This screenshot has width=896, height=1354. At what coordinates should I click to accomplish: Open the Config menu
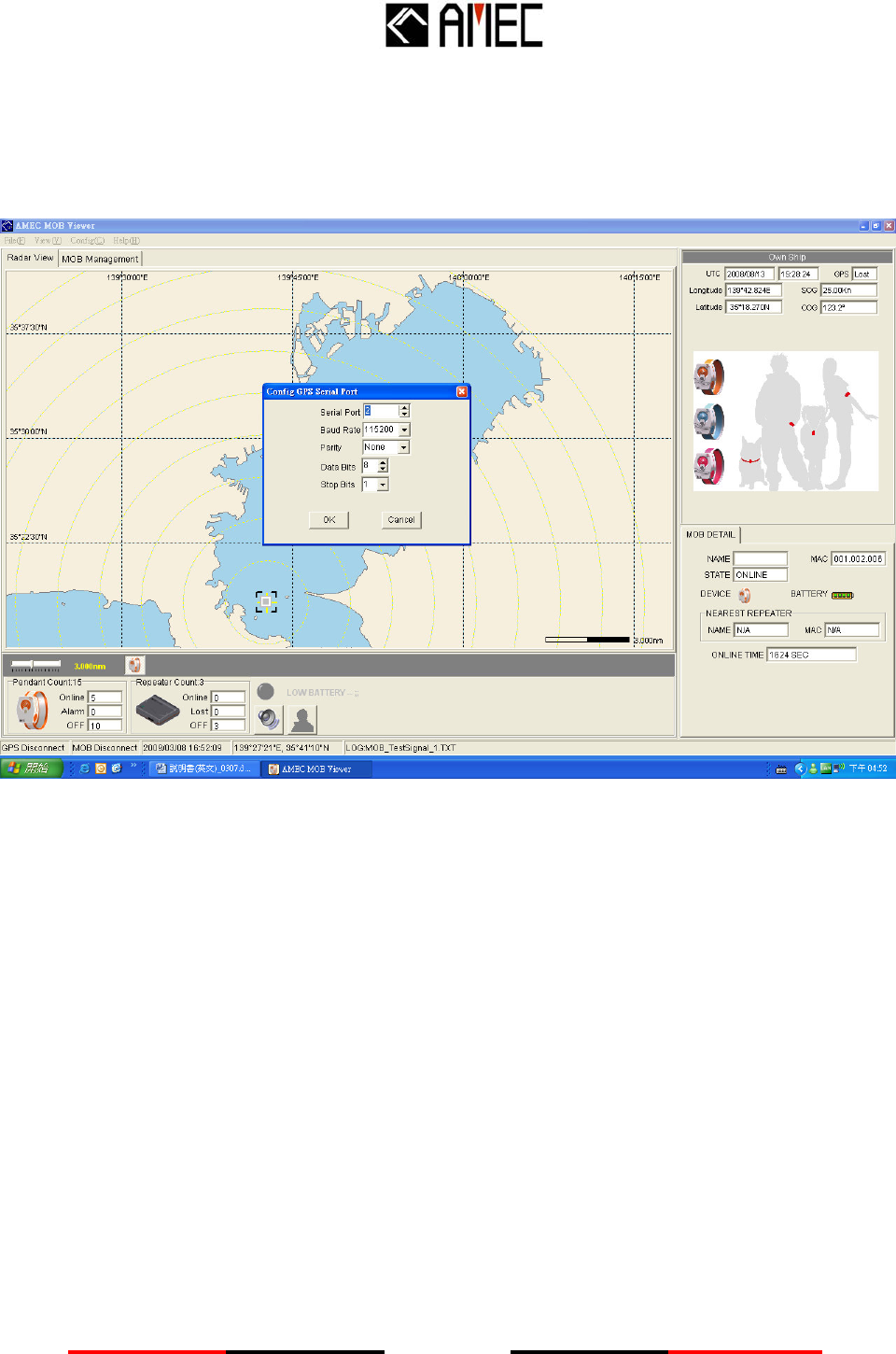point(87,241)
